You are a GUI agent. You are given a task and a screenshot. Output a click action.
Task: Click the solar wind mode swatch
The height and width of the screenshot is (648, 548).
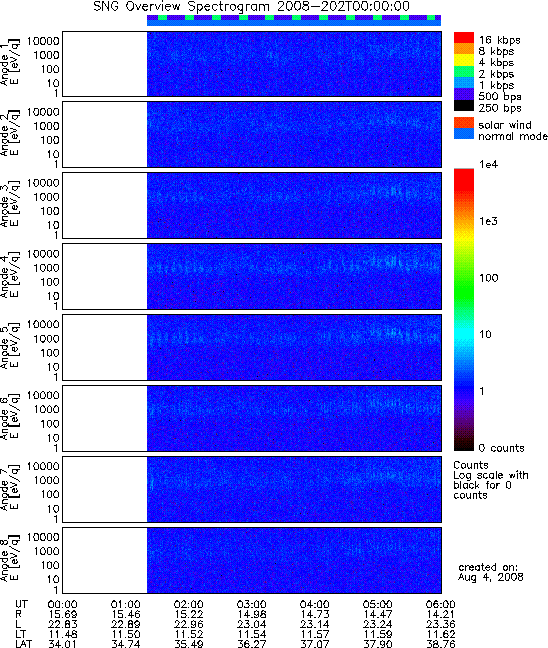(x=464, y=123)
